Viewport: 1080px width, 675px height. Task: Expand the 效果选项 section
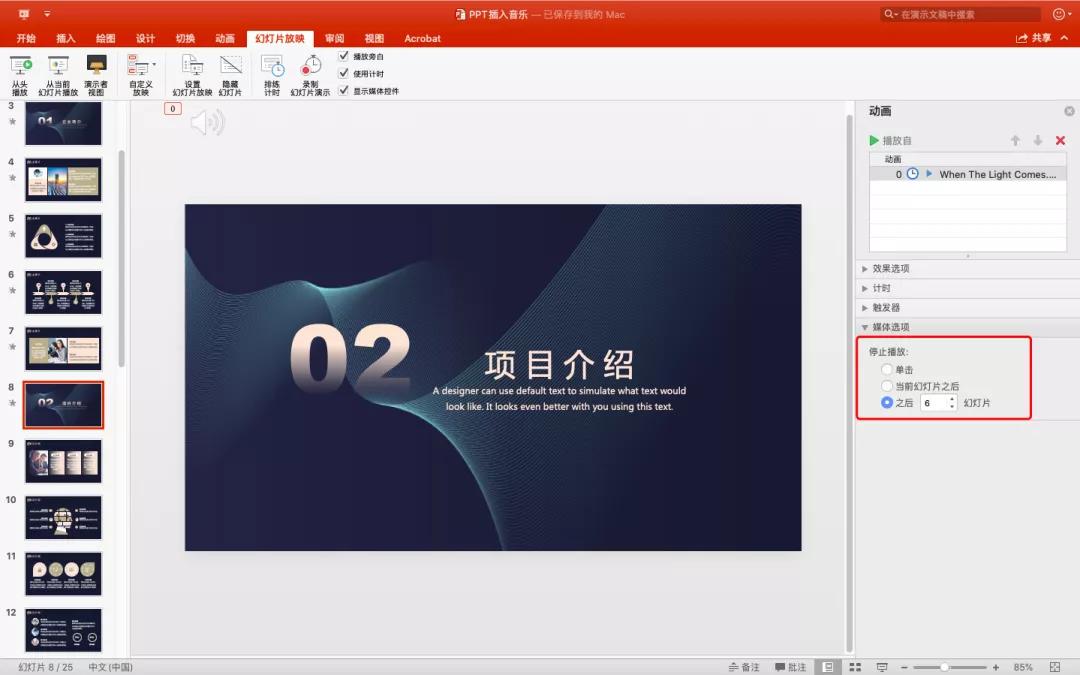890,268
